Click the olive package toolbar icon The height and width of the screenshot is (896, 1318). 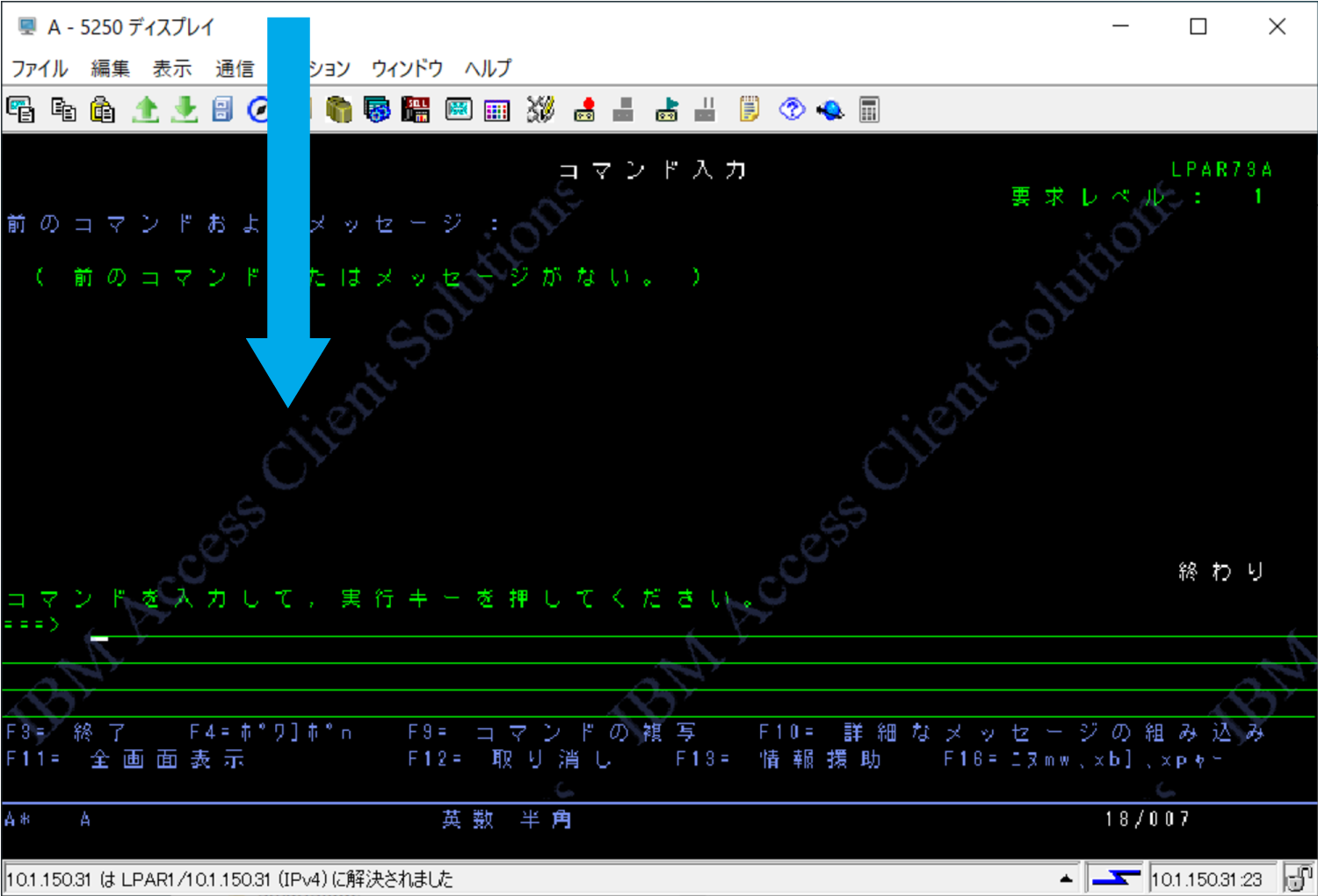(338, 110)
